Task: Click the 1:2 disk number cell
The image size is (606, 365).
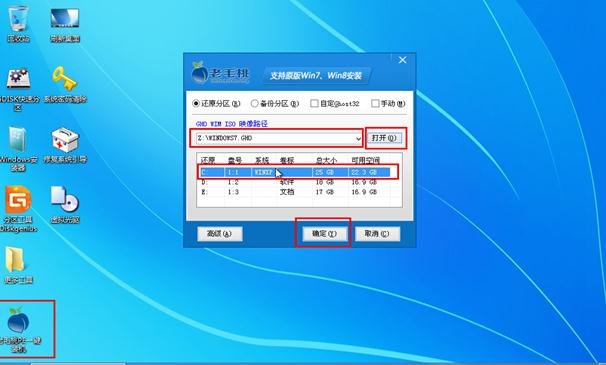Action: tap(233, 182)
